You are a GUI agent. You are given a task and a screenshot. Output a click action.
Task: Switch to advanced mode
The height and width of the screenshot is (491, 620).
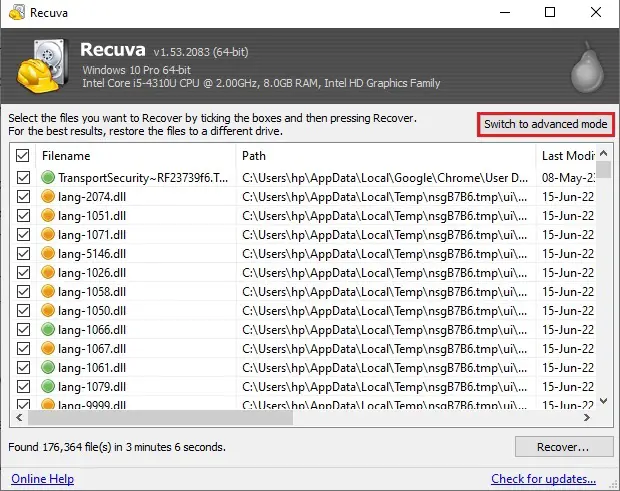[546, 124]
